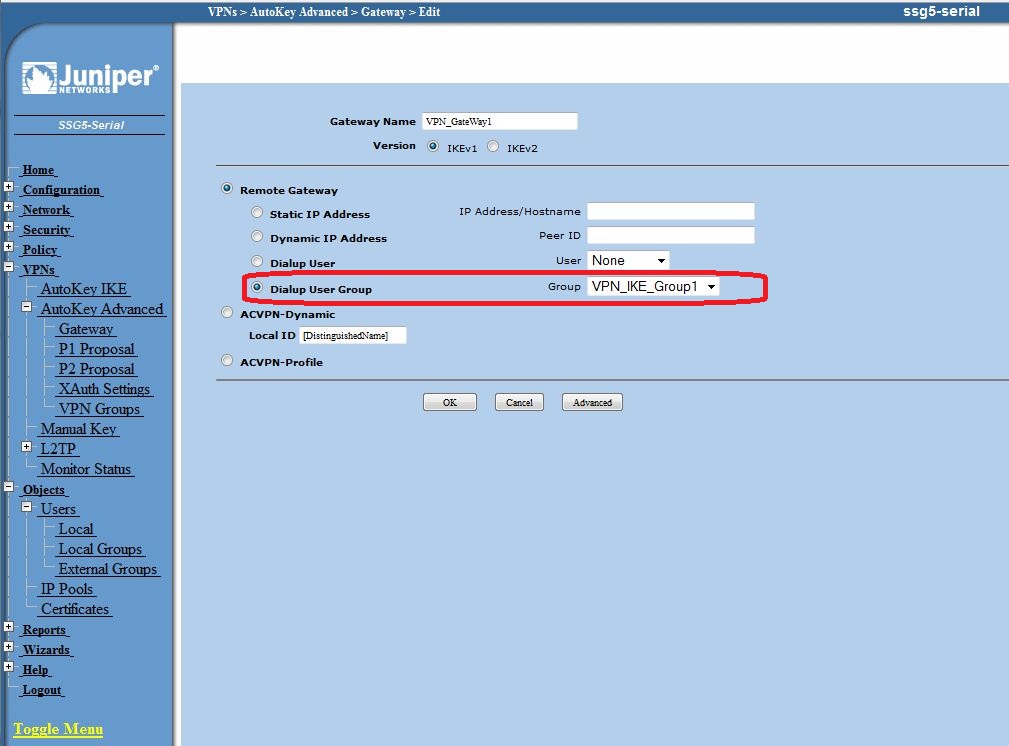1009x746 pixels.
Task: Open the User dropdown showing None
Action: [x=628, y=260]
